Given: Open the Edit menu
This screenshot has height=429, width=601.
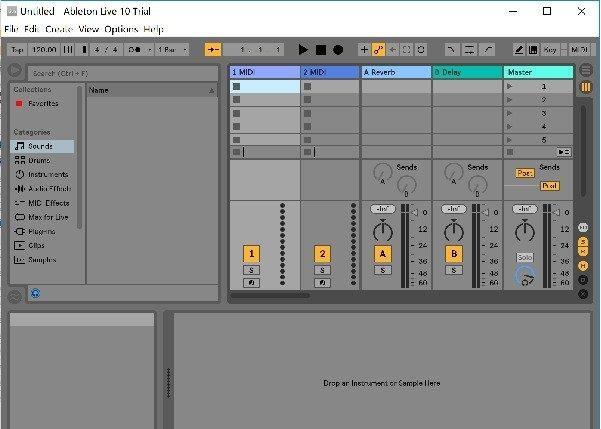Looking at the screenshot, I should (31, 29).
